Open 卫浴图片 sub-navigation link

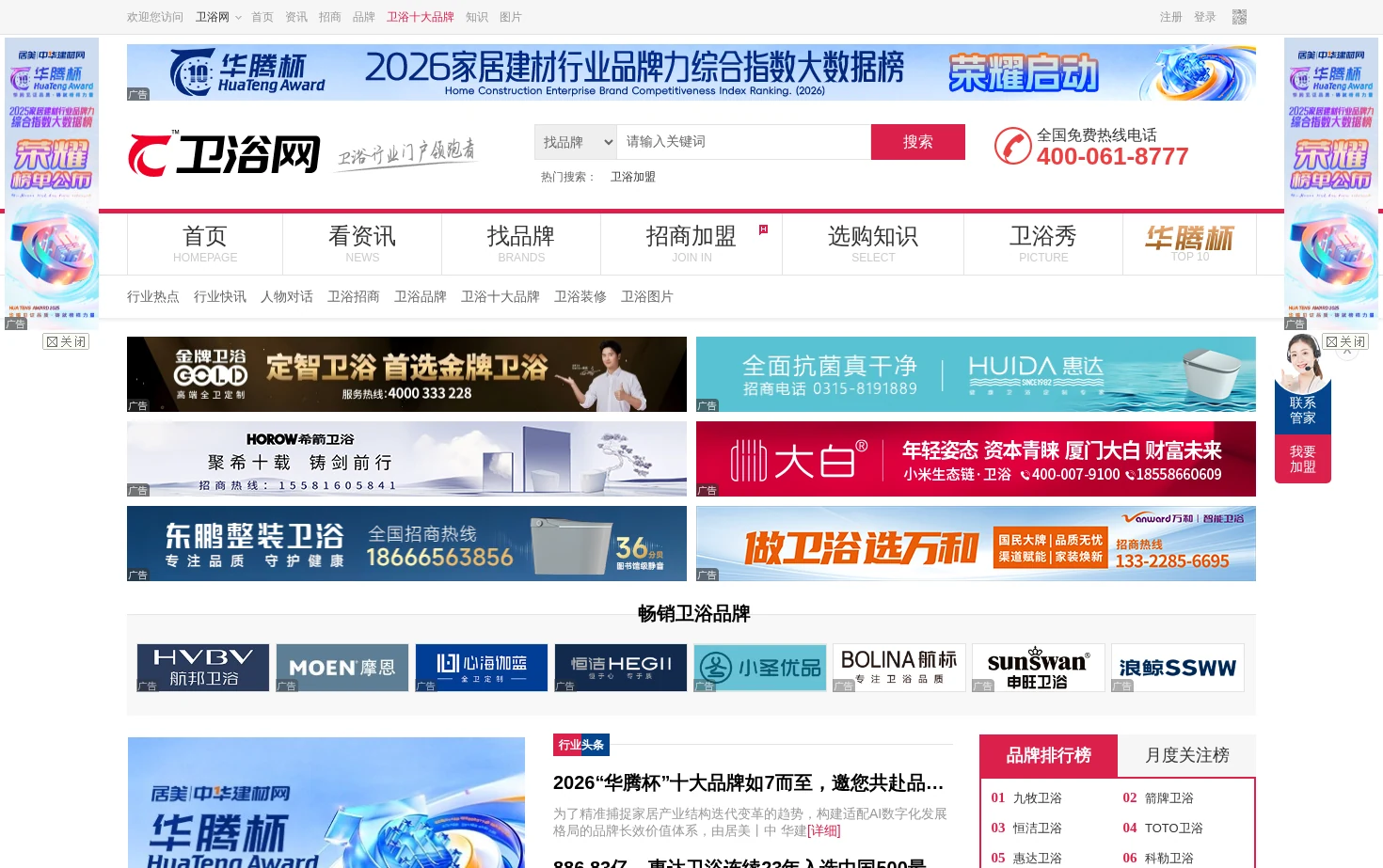647,296
